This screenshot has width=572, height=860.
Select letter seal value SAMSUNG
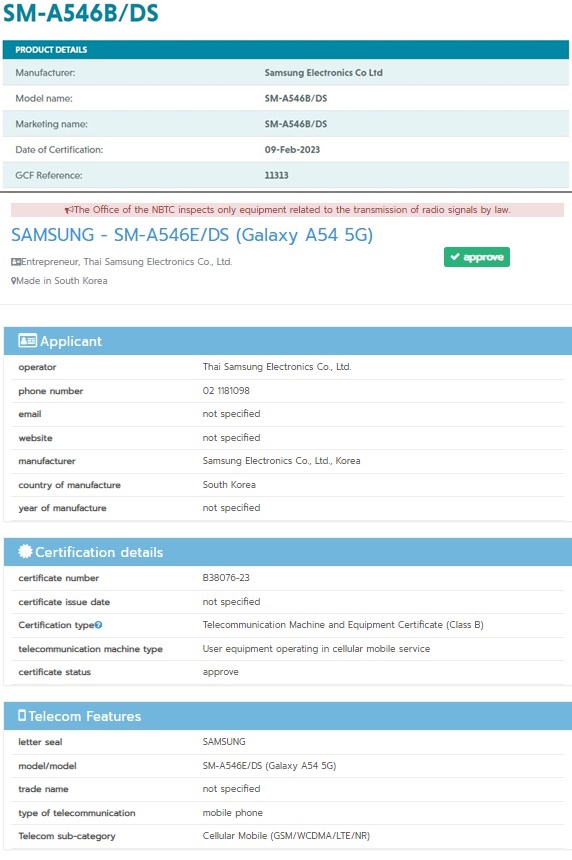[x=224, y=742]
